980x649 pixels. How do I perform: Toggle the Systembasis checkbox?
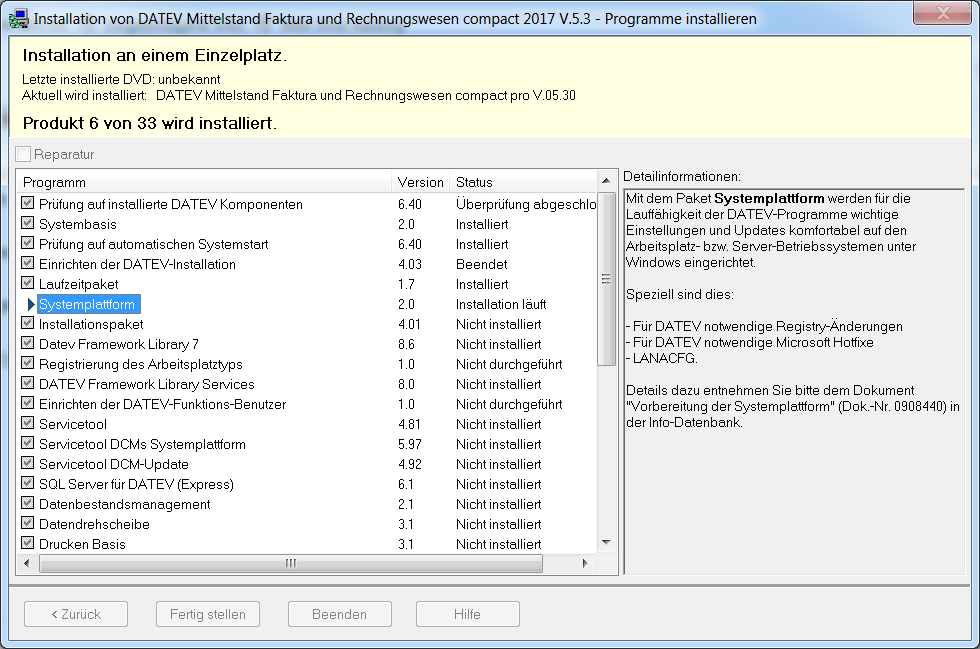28,223
